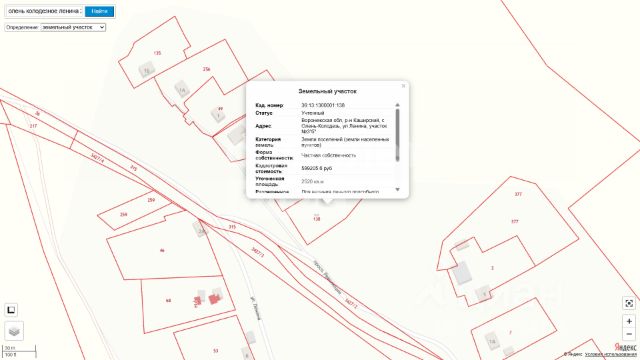
Task: Open the map layers stack icon
Action: (x=14, y=331)
